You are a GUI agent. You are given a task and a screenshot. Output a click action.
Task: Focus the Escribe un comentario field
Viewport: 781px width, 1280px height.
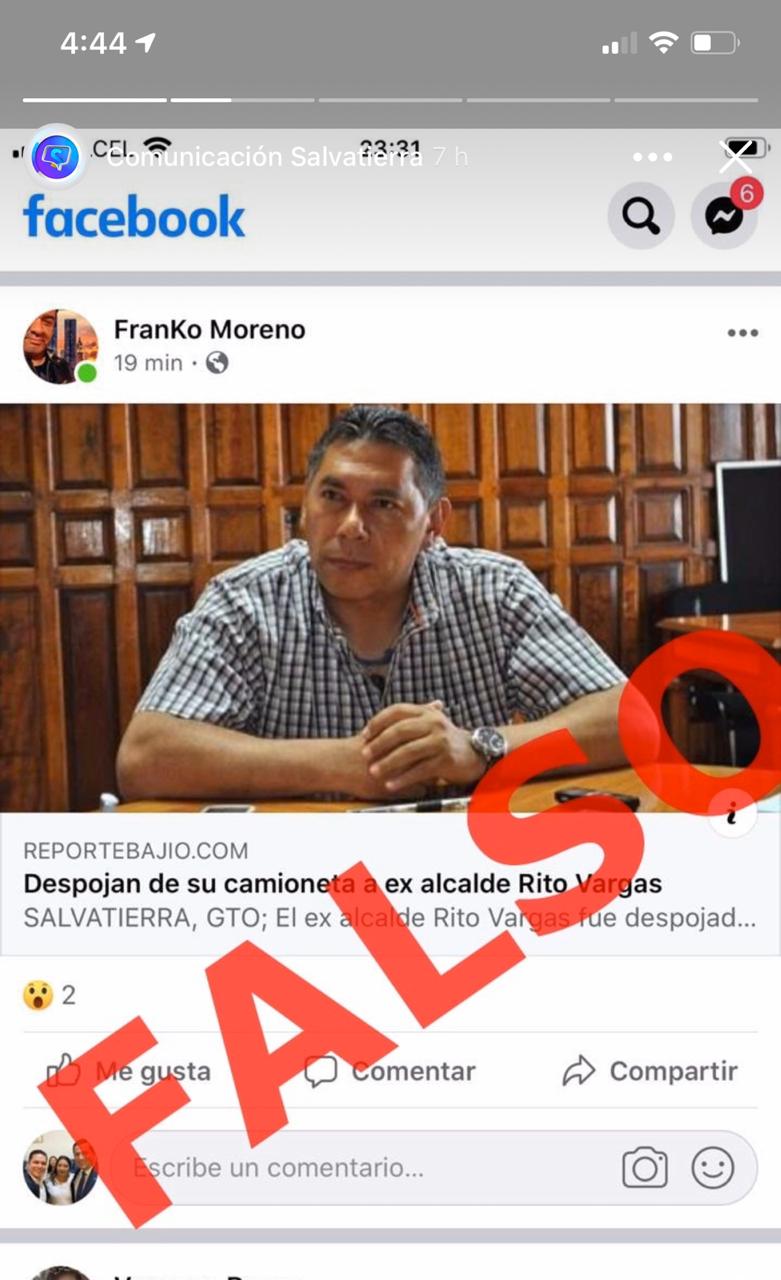pyautogui.click(x=371, y=1167)
